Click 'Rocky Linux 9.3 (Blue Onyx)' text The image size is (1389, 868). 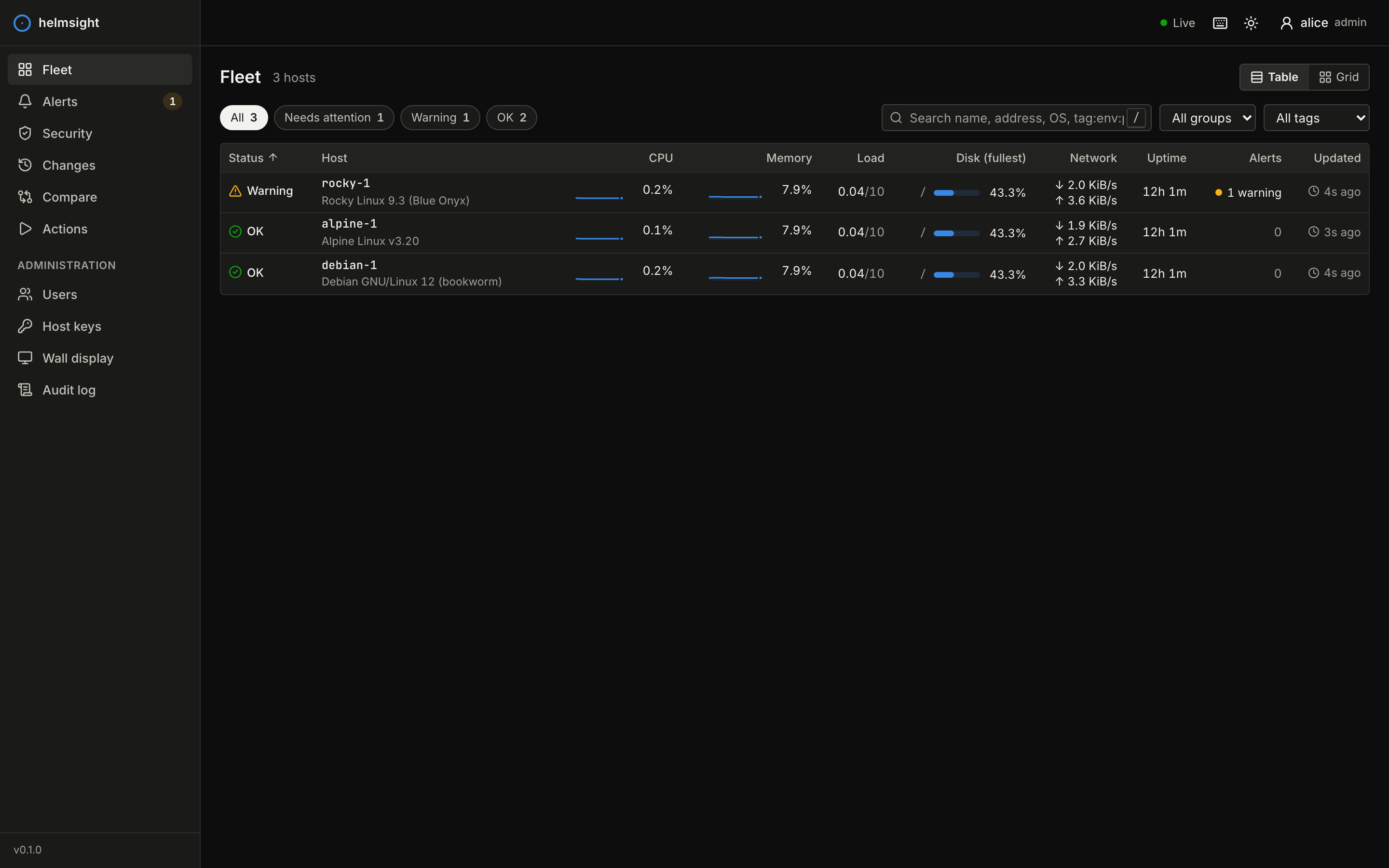tap(395, 200)
